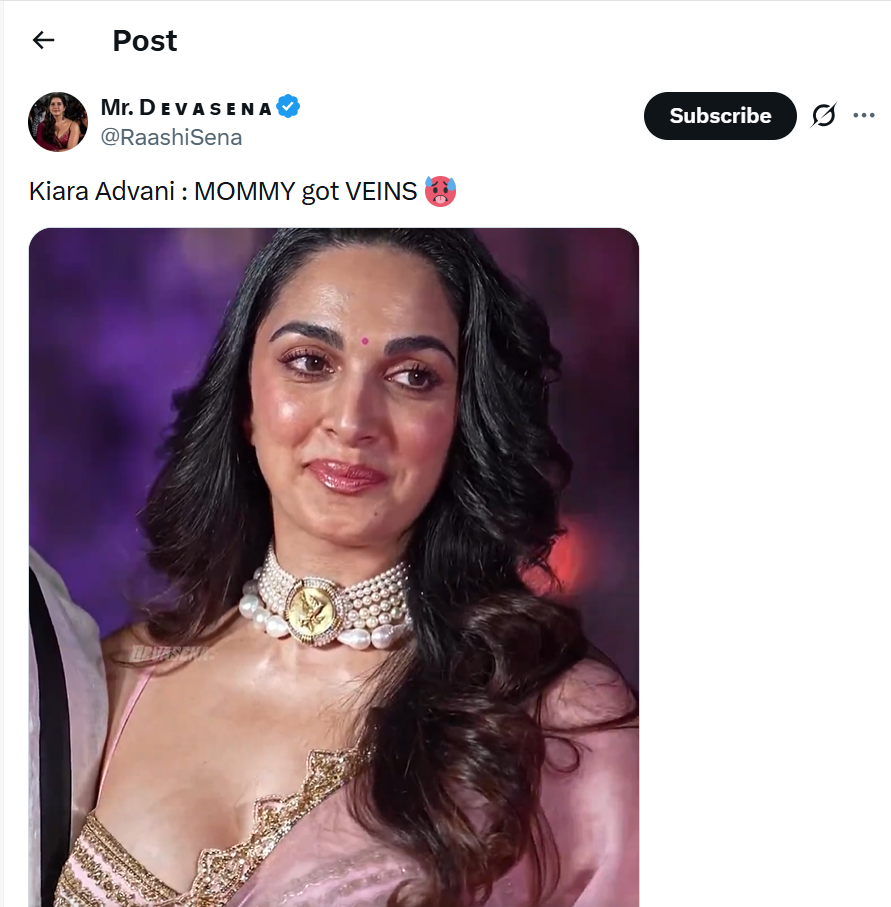The width and height of the screenshot is (891, 907).
Task: Click the word VEINS in the caption
Action: [x=380, y=191]
